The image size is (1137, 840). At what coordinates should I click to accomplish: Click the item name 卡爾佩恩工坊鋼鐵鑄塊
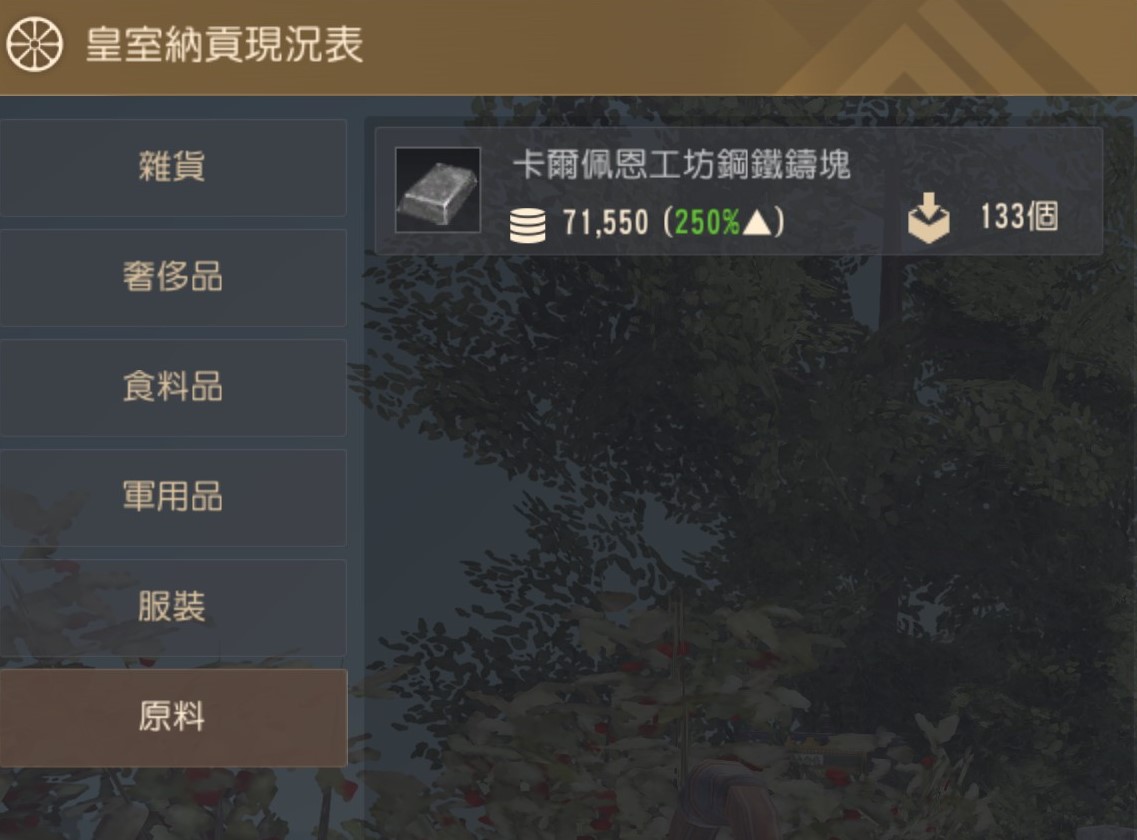click(682, 165)
